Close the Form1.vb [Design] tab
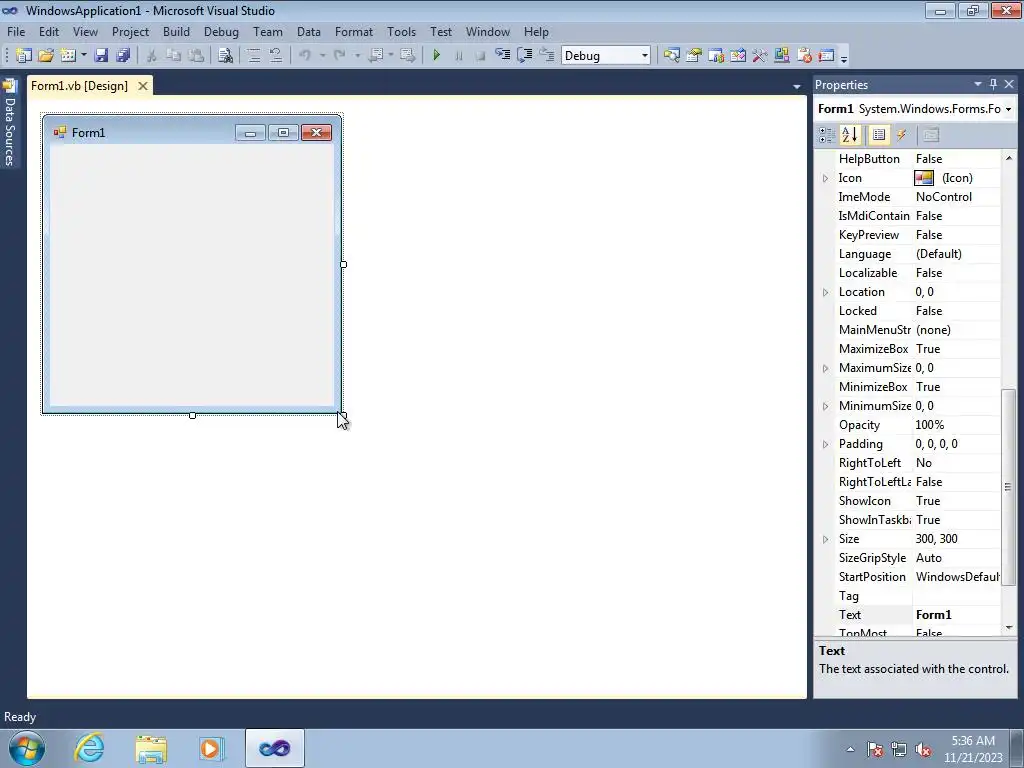 coord(142,86)
